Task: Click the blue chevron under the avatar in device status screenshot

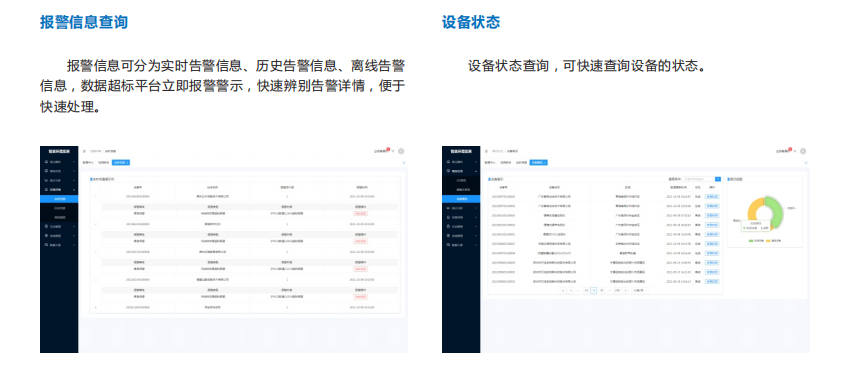Action: (x=806, y=163)
